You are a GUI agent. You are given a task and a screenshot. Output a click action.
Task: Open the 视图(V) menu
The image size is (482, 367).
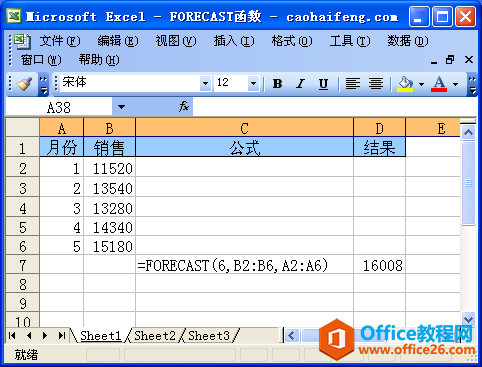click(x=176, y=41)
